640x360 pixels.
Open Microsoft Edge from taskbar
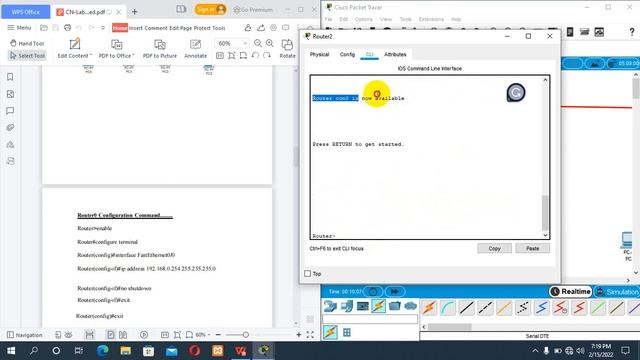(102, 351)
